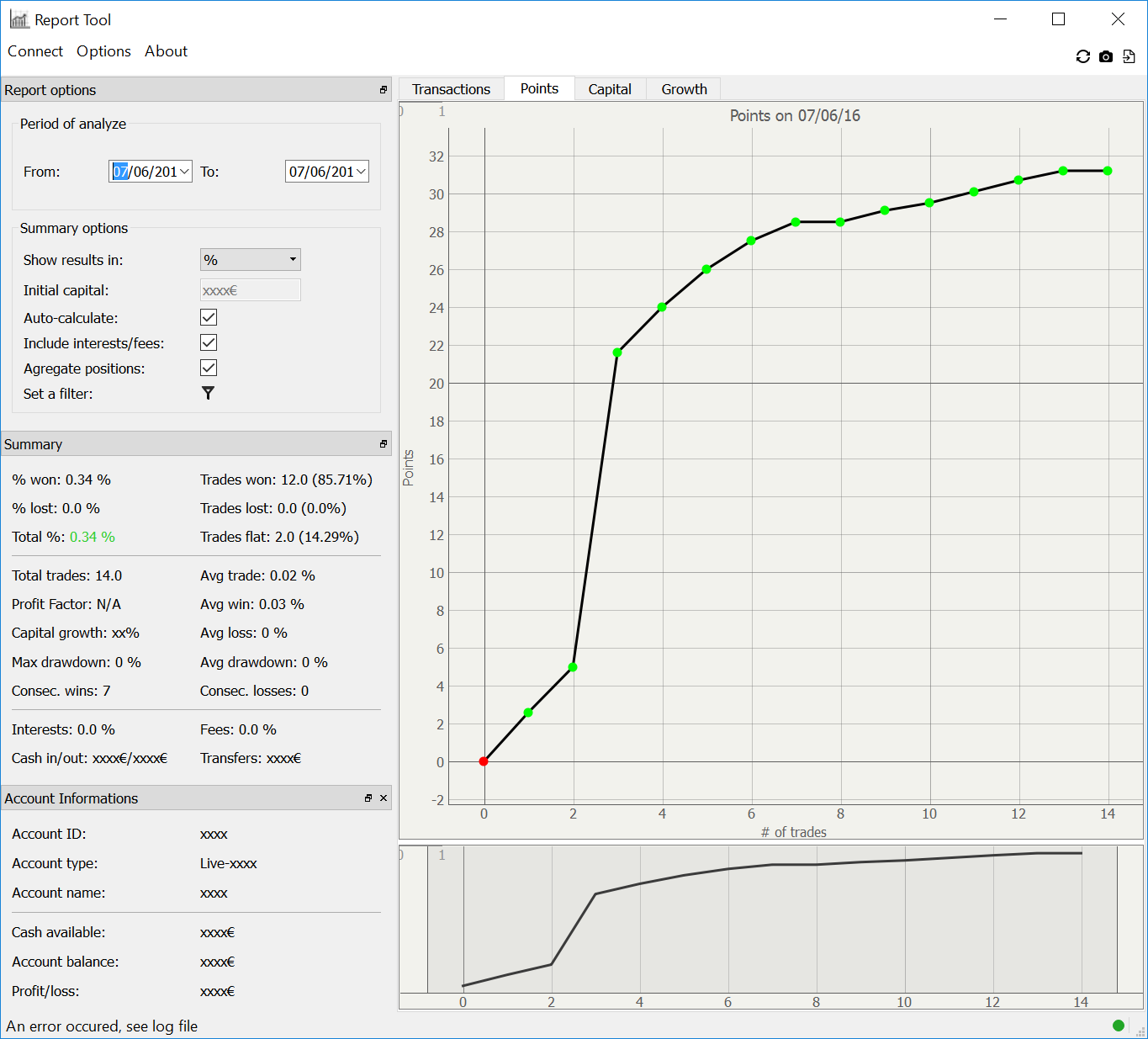Undock the Report options panel

[x=384, y=90]
